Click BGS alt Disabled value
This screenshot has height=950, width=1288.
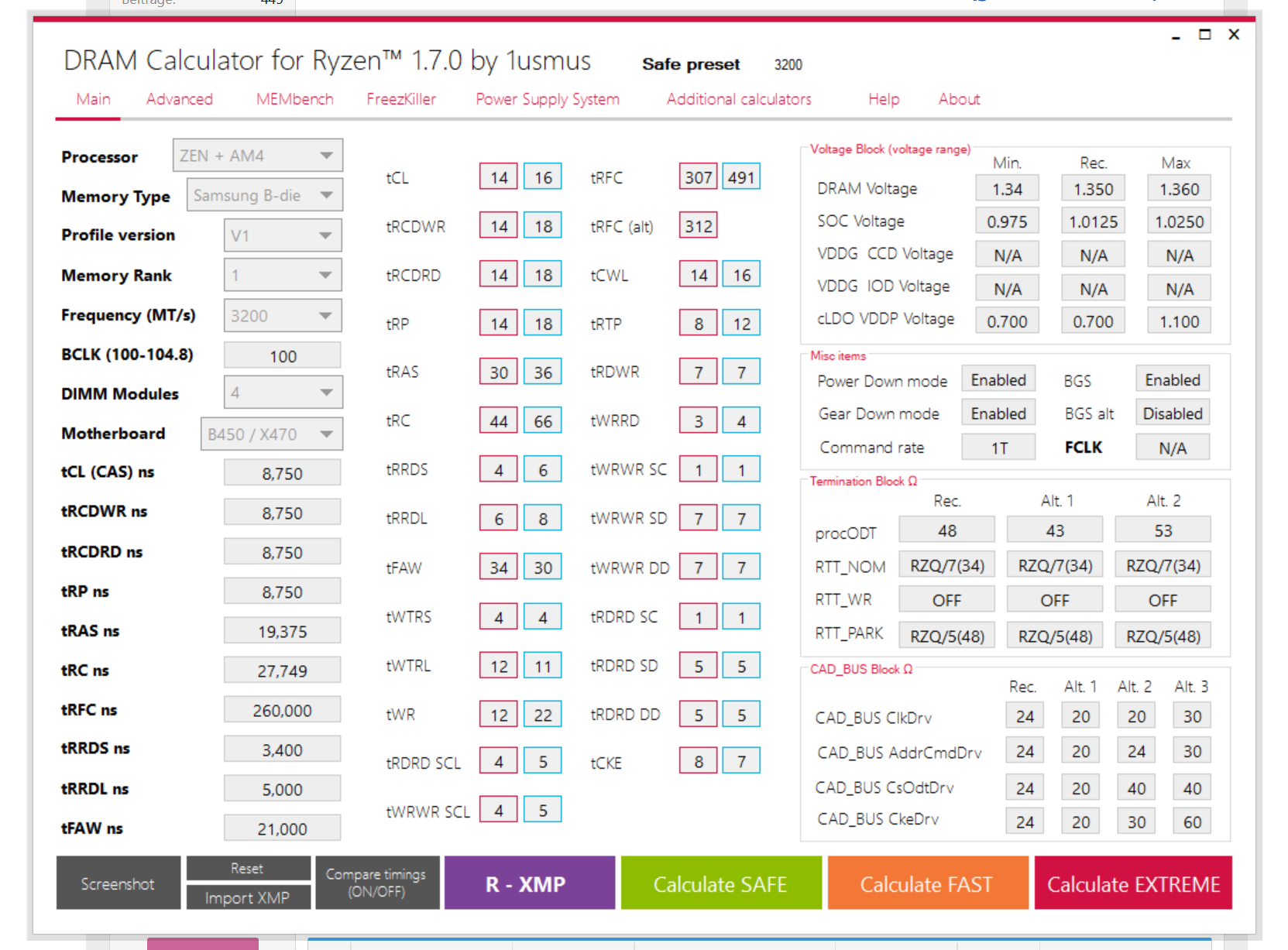point(1173,413)
